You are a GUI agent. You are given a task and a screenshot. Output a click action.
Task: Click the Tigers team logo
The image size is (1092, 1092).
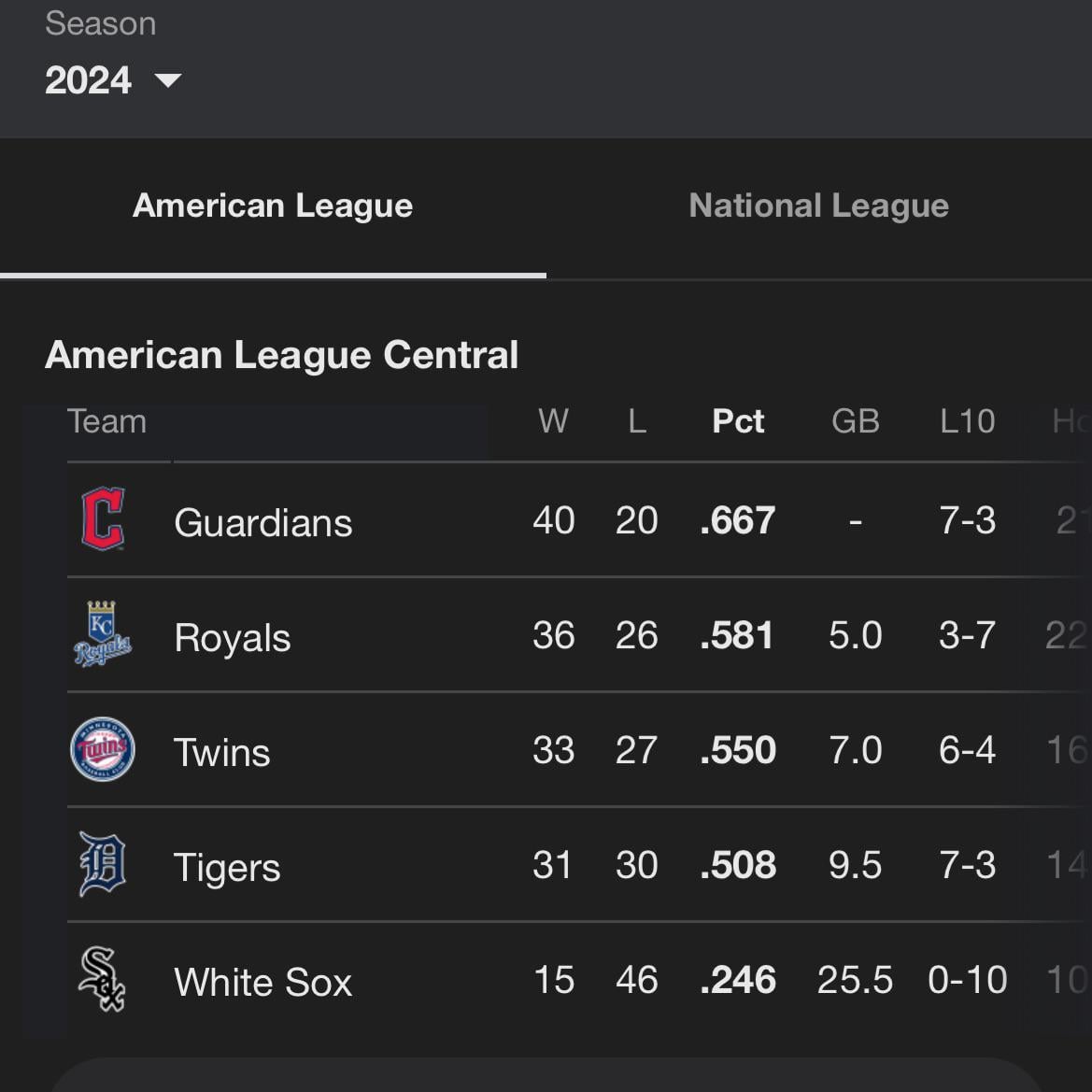[103, 863]
